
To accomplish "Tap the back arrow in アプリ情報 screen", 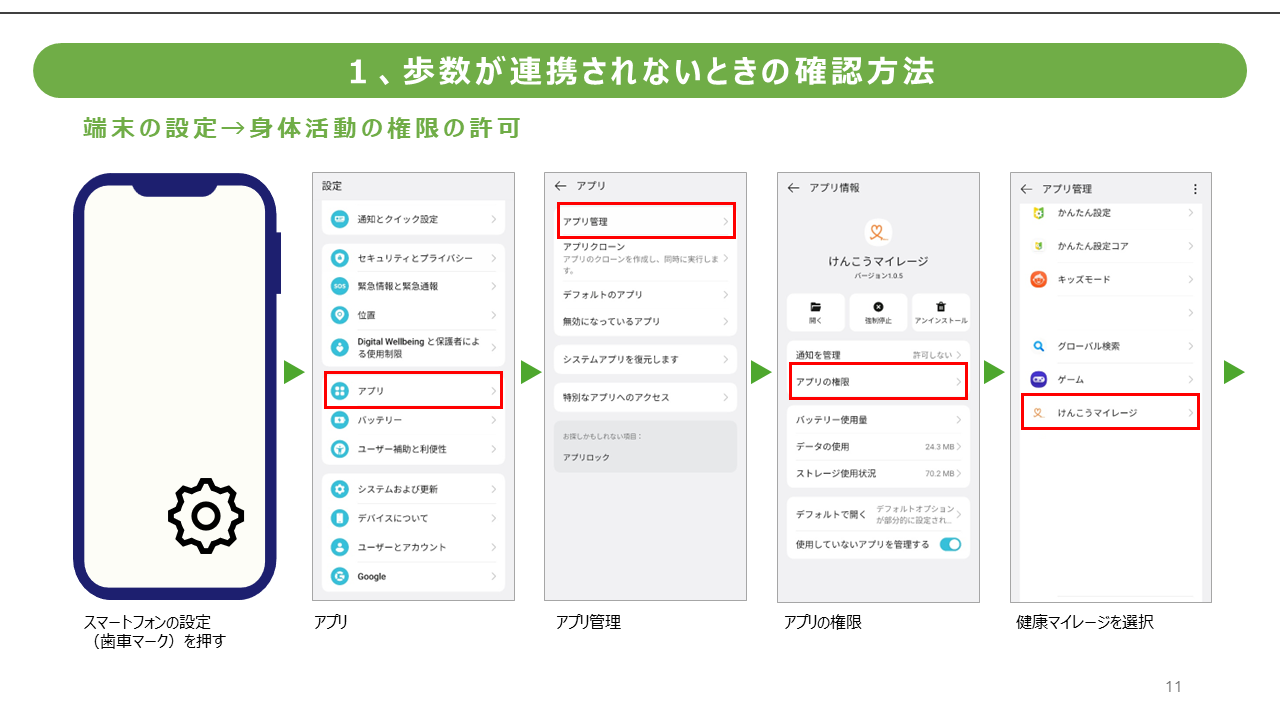I will pos(793,188).
